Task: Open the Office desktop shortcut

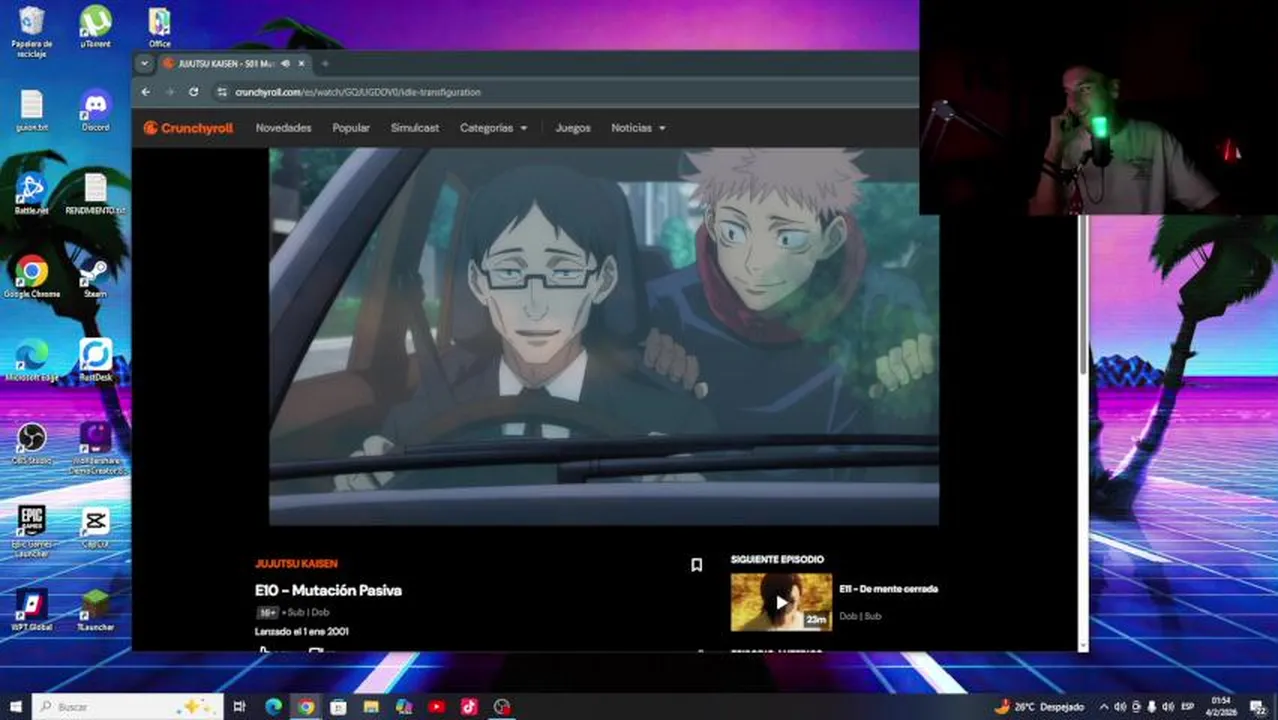Action: click(x=159, y=27)
